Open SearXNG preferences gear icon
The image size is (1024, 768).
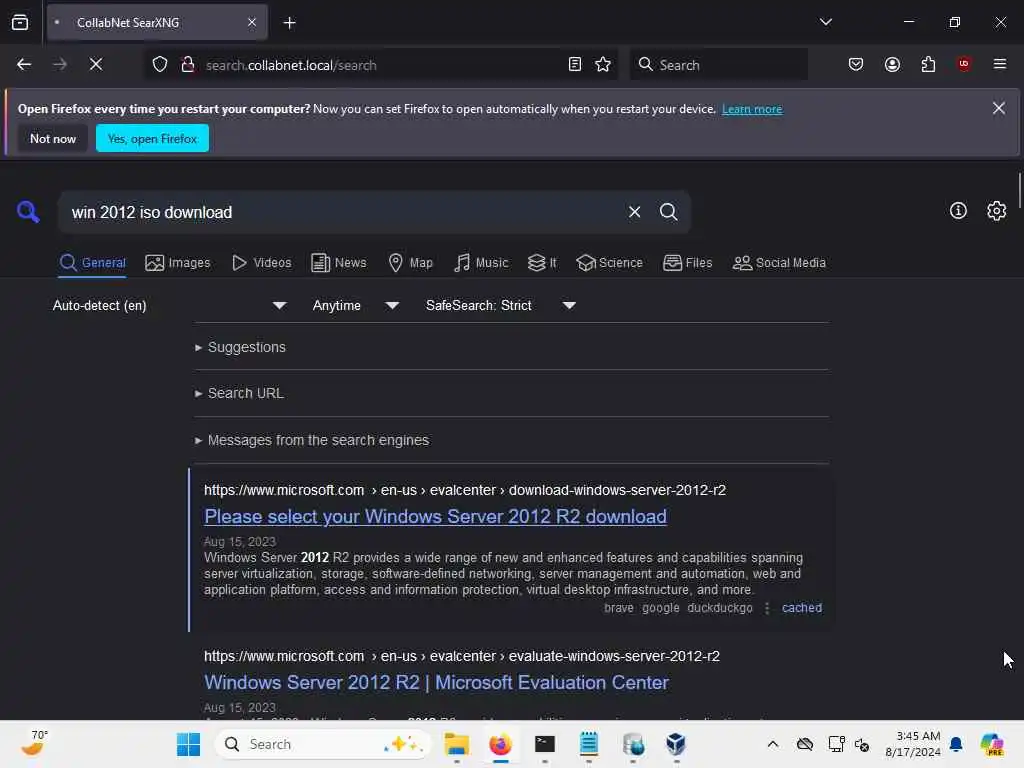[x=997, y=210]
